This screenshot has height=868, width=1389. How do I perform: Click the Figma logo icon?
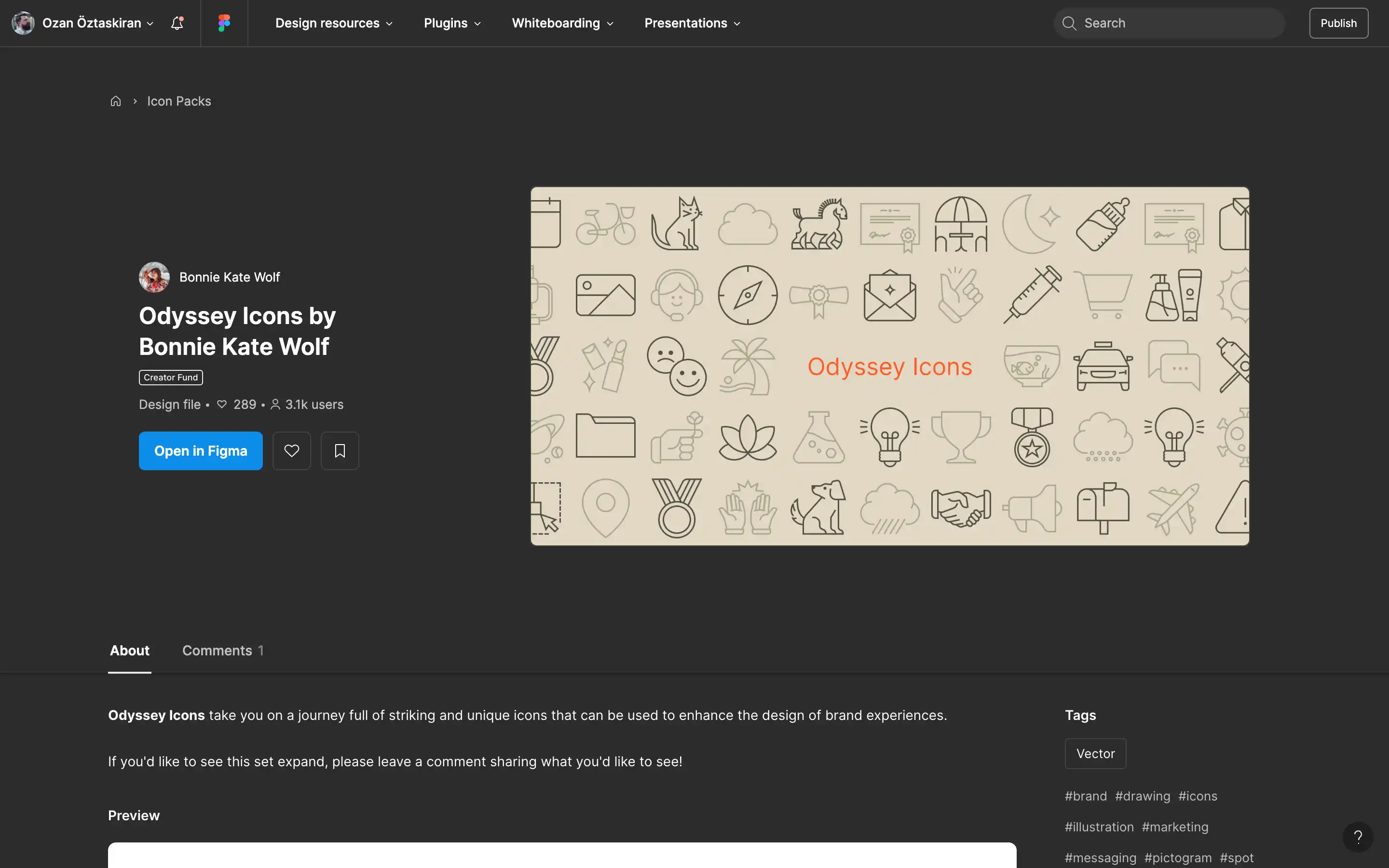[x=224, y=23]
